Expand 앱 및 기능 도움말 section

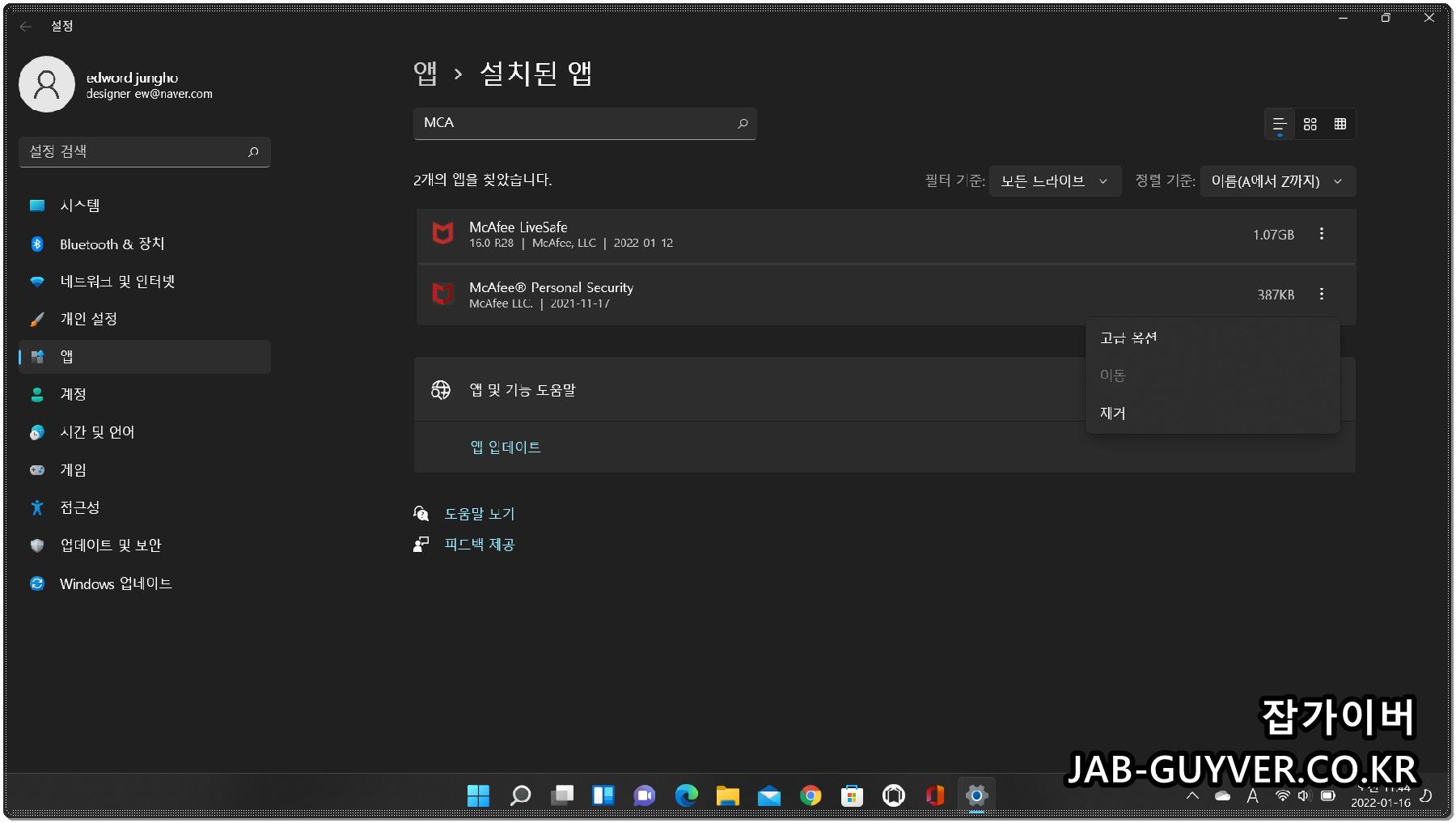(x=884, y=390)
